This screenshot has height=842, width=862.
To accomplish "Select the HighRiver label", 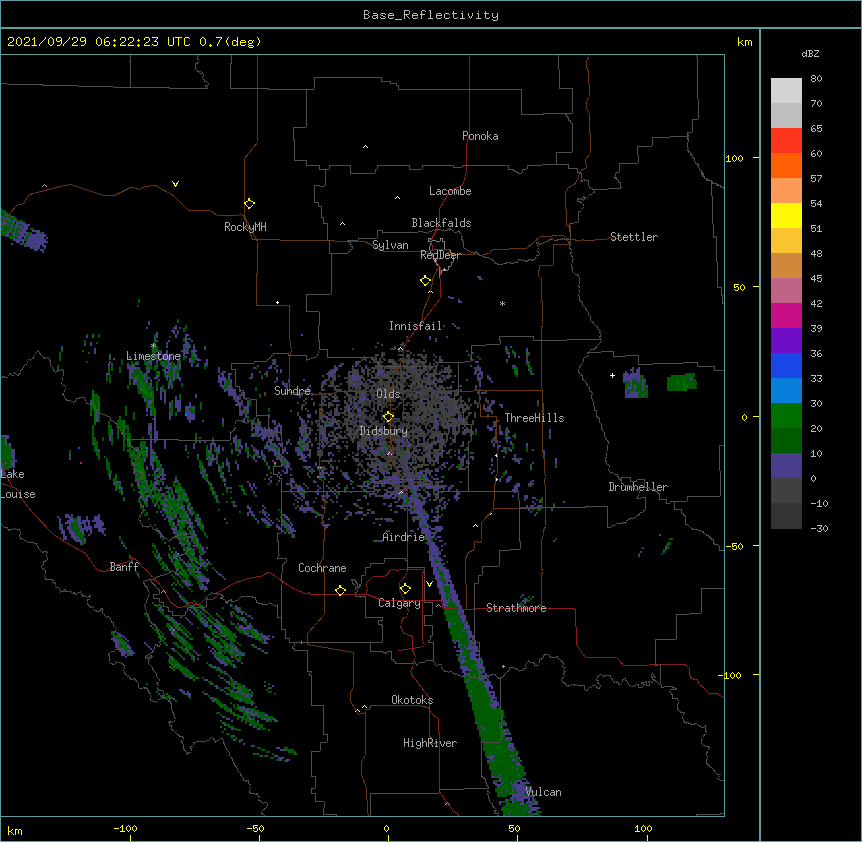I will 430,743.
